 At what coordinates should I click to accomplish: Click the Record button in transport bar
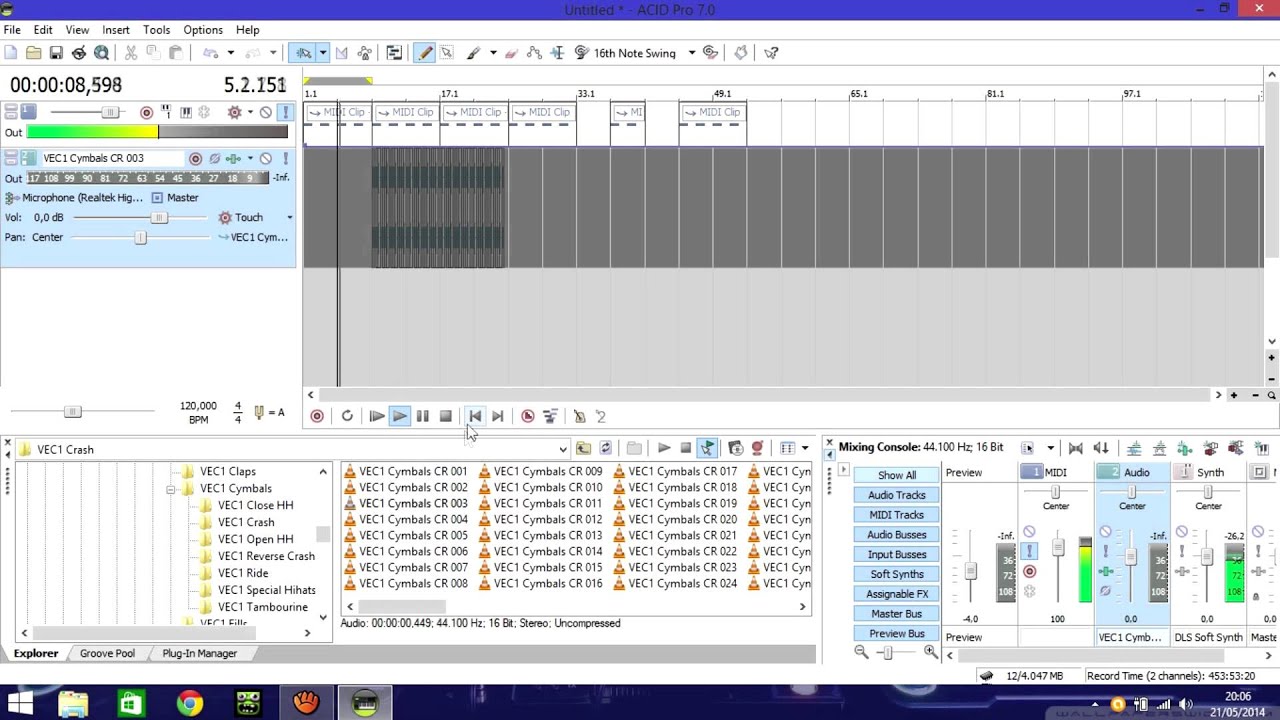[x=317, y=416]
